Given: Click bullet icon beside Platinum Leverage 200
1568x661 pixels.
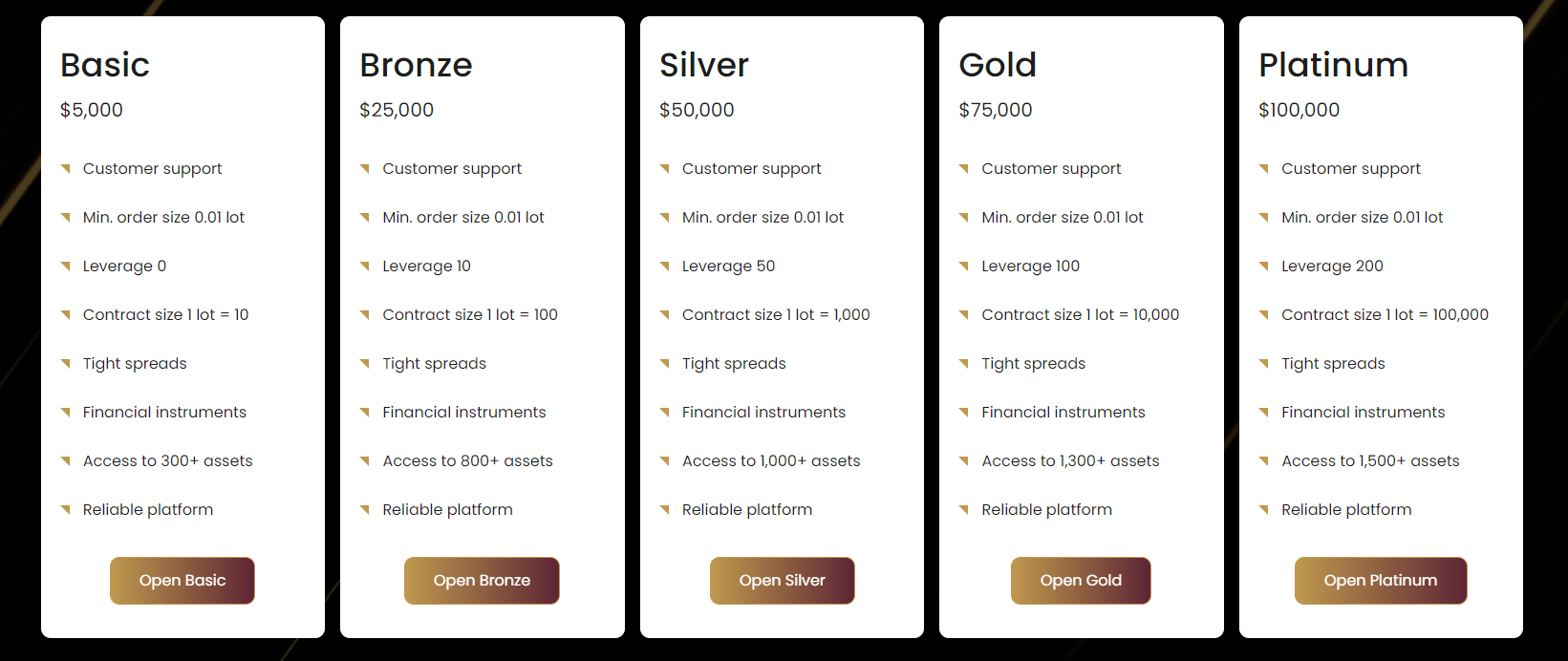Looking at the screenshot, I should [x=1264, y=267].
